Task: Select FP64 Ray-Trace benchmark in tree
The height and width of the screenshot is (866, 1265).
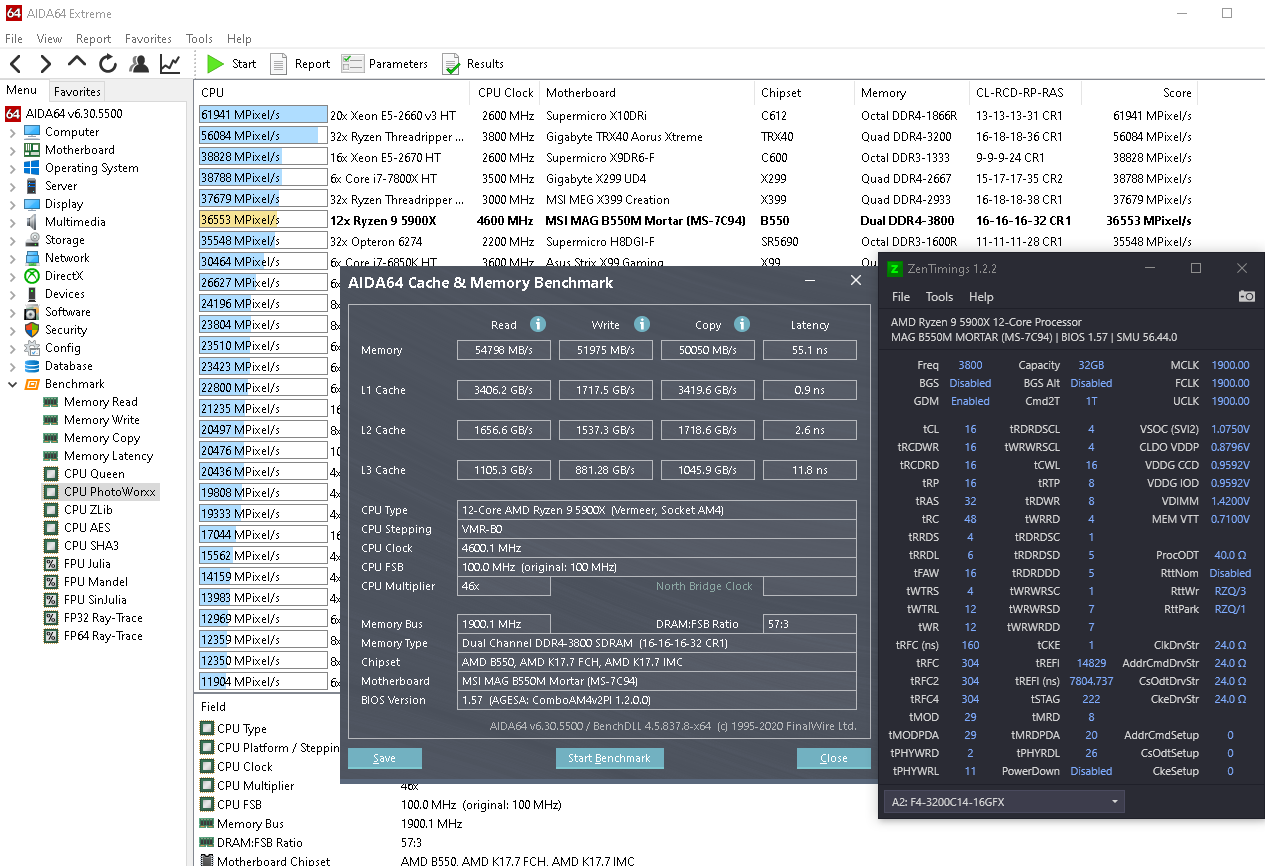Action: tap(103, 636)
